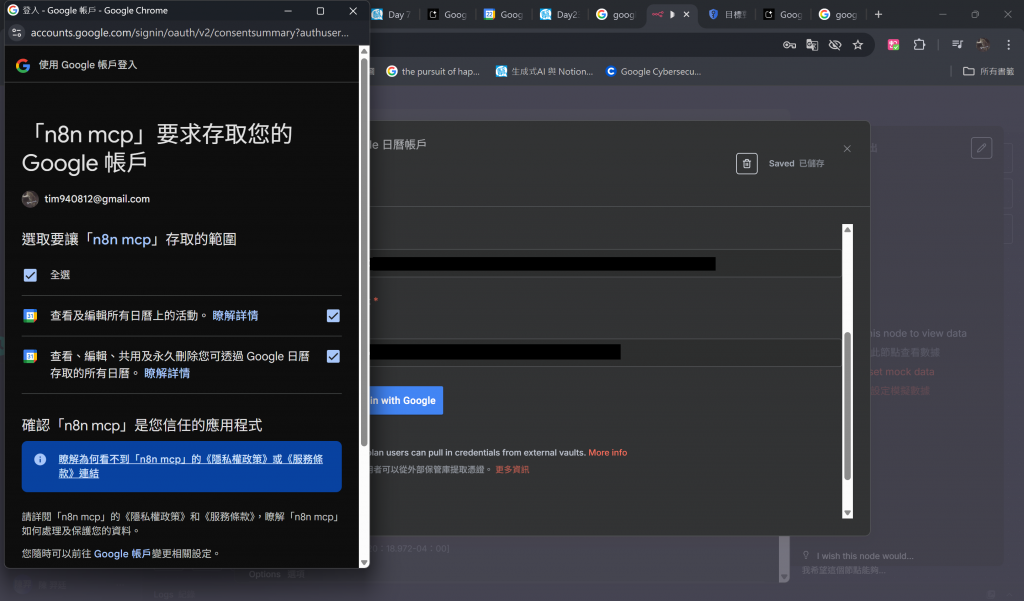Open 瞭解詳情 for the delete calendars permission
This screenshot has width=1024, height=601.
tap(167, 374)
